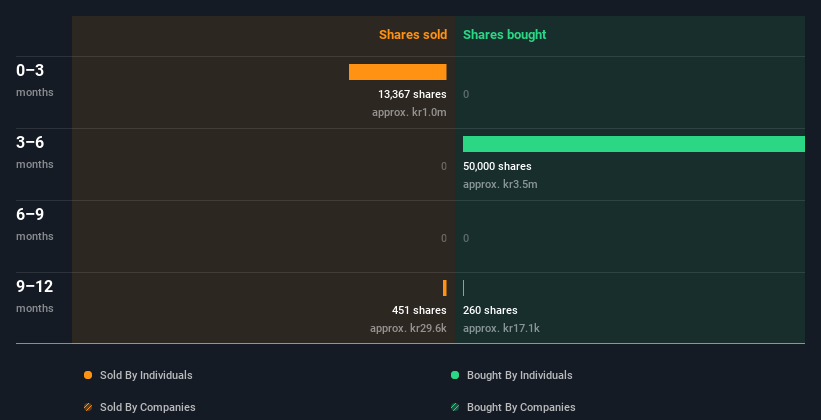821x420 pixels.
Task: Select the Bought By Companies legend label
Action: point(521,407)
